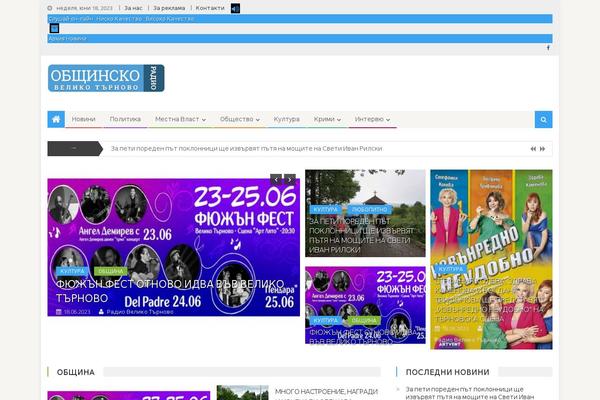This screenshot has width=600, height=400.
Task: Open the Контакти link
Action: click(210, 8)
